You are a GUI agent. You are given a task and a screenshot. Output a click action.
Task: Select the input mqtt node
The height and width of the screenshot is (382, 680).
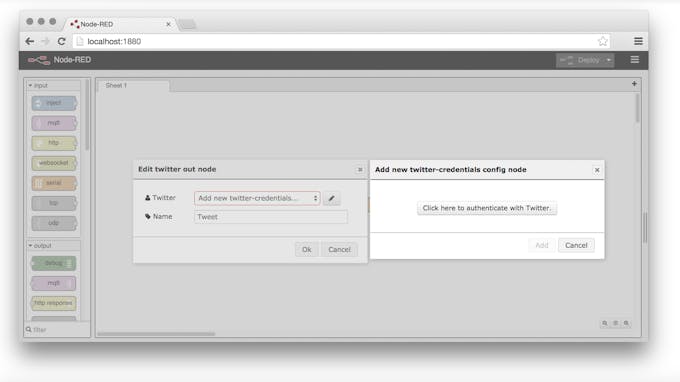tap(54, 123)
